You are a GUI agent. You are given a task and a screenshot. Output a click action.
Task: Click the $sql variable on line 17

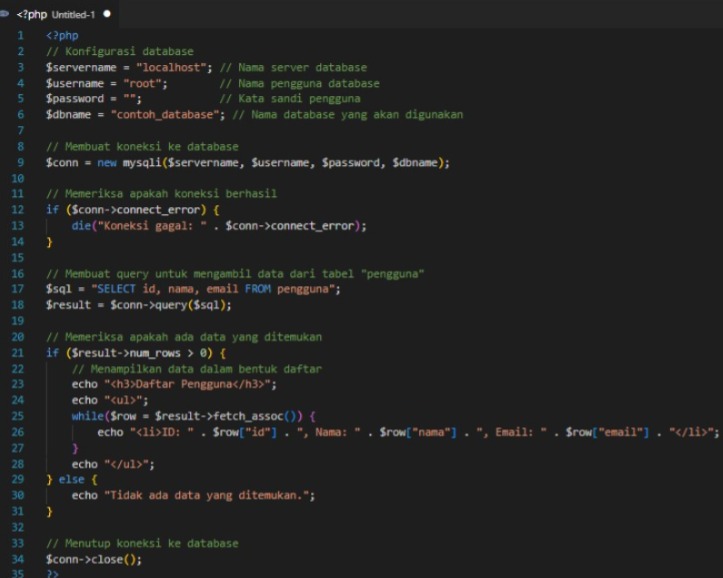[x=59, y=289]
